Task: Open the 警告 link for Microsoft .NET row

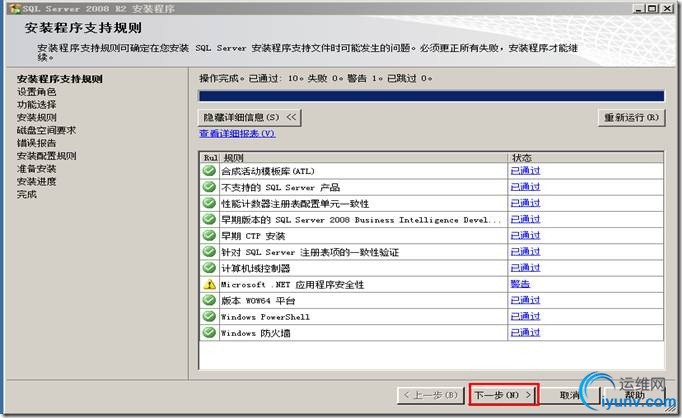Action: (520, 284)
